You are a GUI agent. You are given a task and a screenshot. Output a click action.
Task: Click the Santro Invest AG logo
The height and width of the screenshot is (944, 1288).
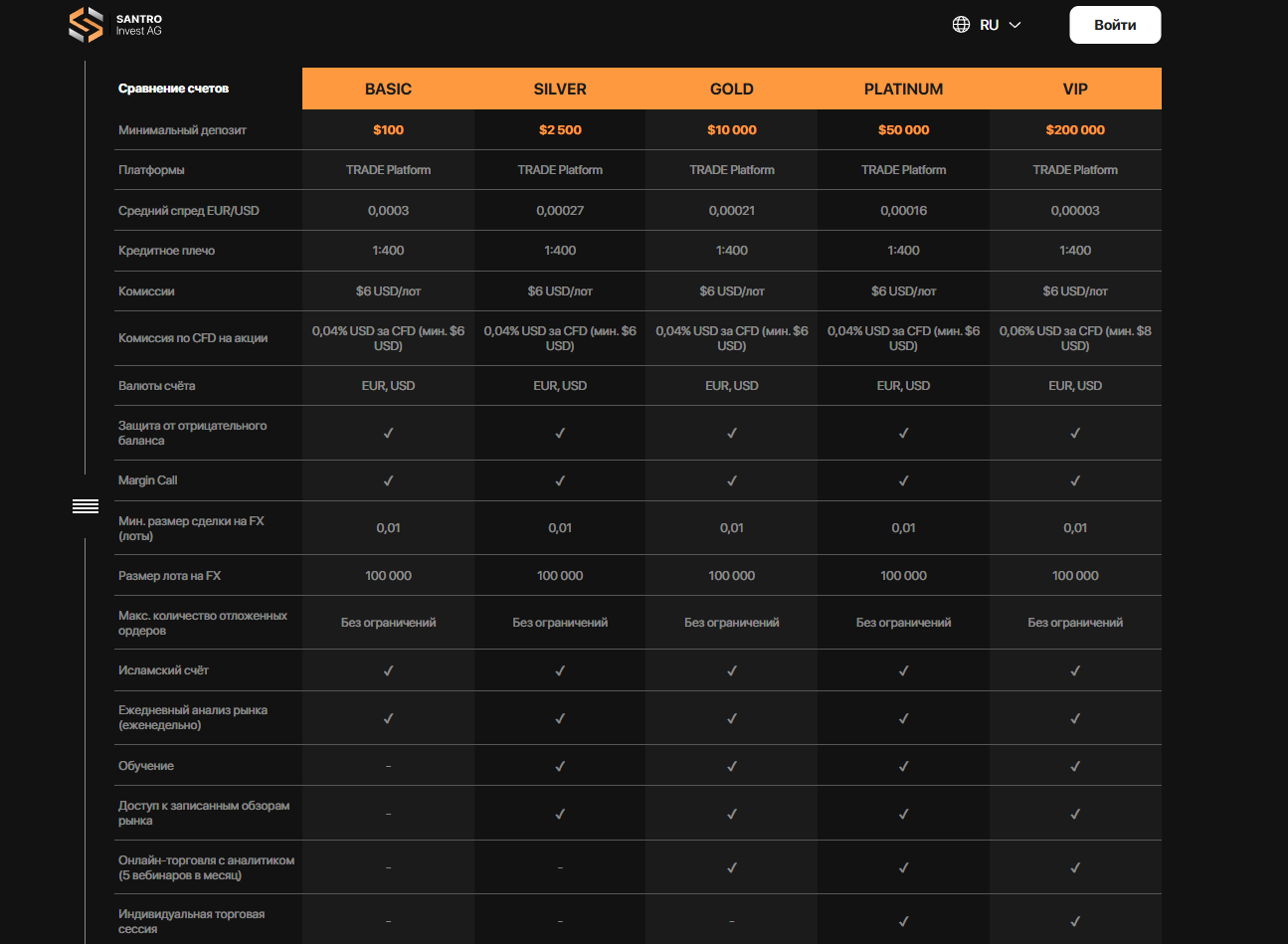tap(115, 24)
